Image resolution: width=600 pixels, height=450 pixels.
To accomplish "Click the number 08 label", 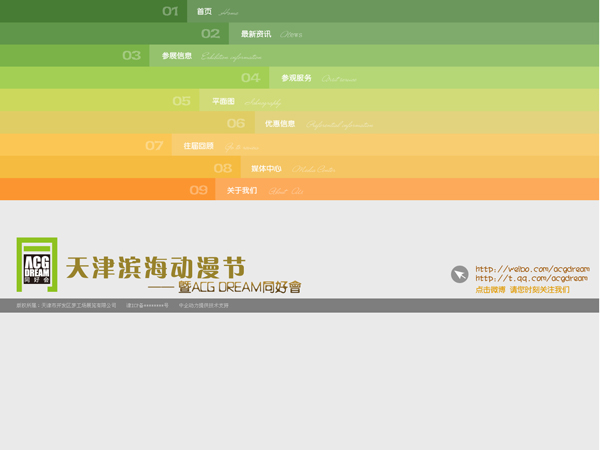I will pyautogui.click(x=223, y=168).
